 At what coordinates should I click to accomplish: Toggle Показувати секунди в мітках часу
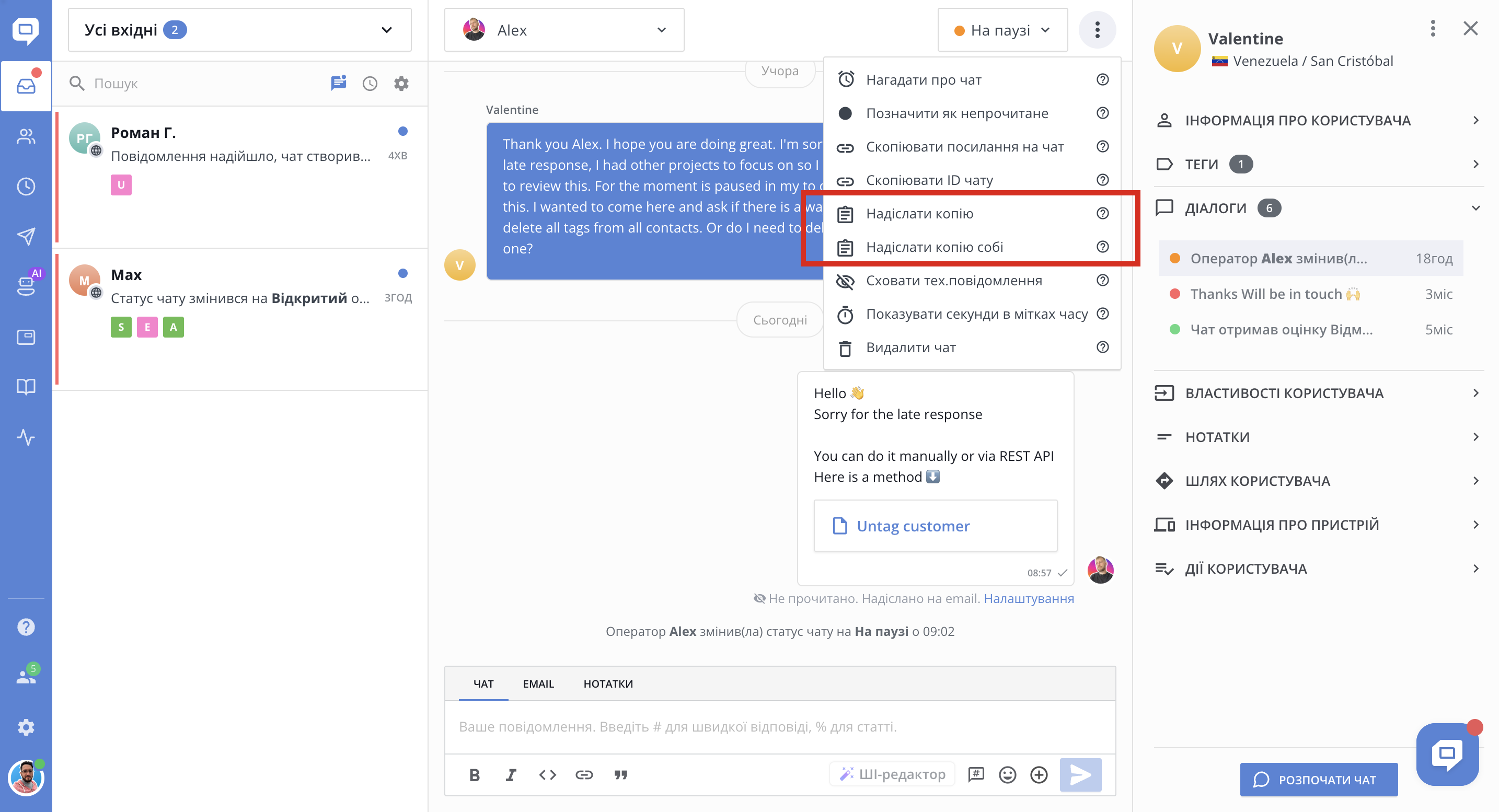(x=976, y=314)
